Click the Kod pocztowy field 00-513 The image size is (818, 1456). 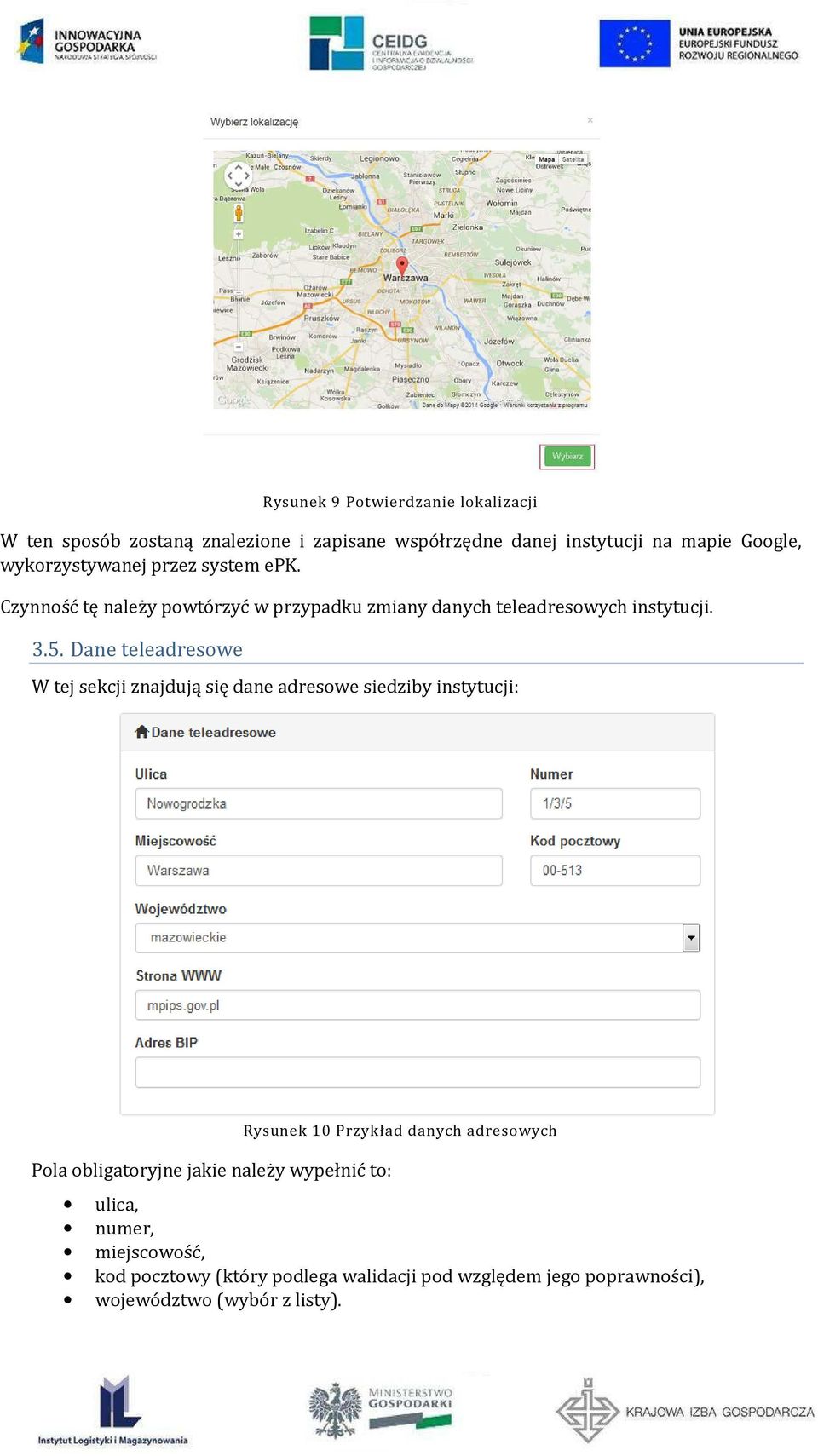[x=615, y=871]
